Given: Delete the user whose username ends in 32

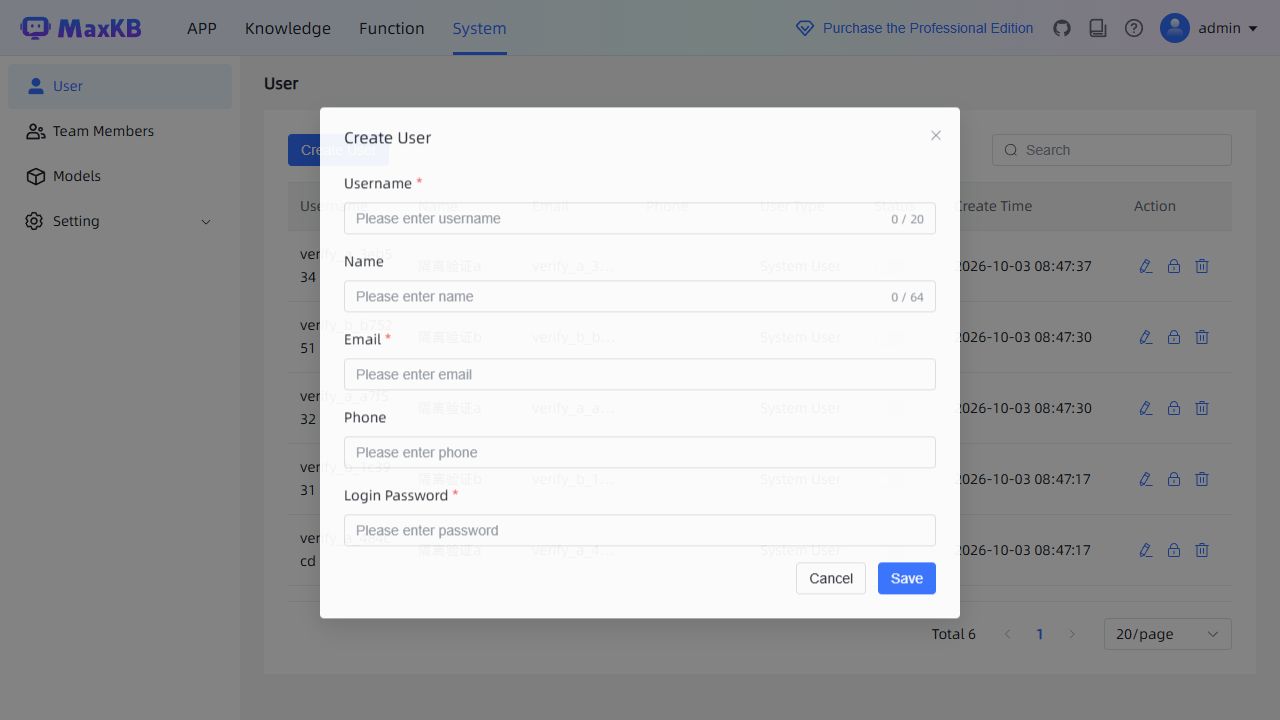Looking at the screenshot, I should coord(1202,408).
